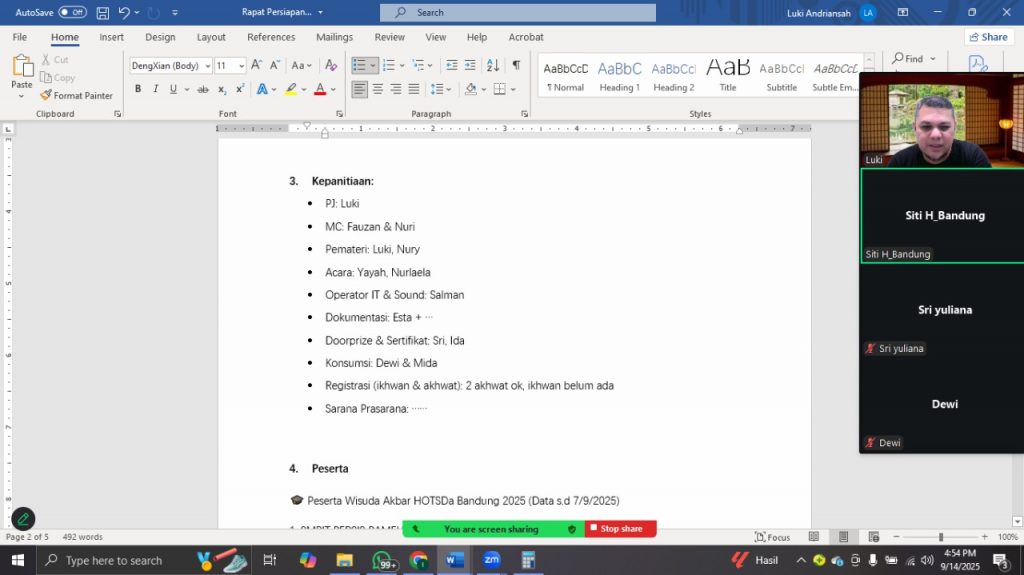Apply italic formatting
1024x575 pixels.
pos(155,89)
